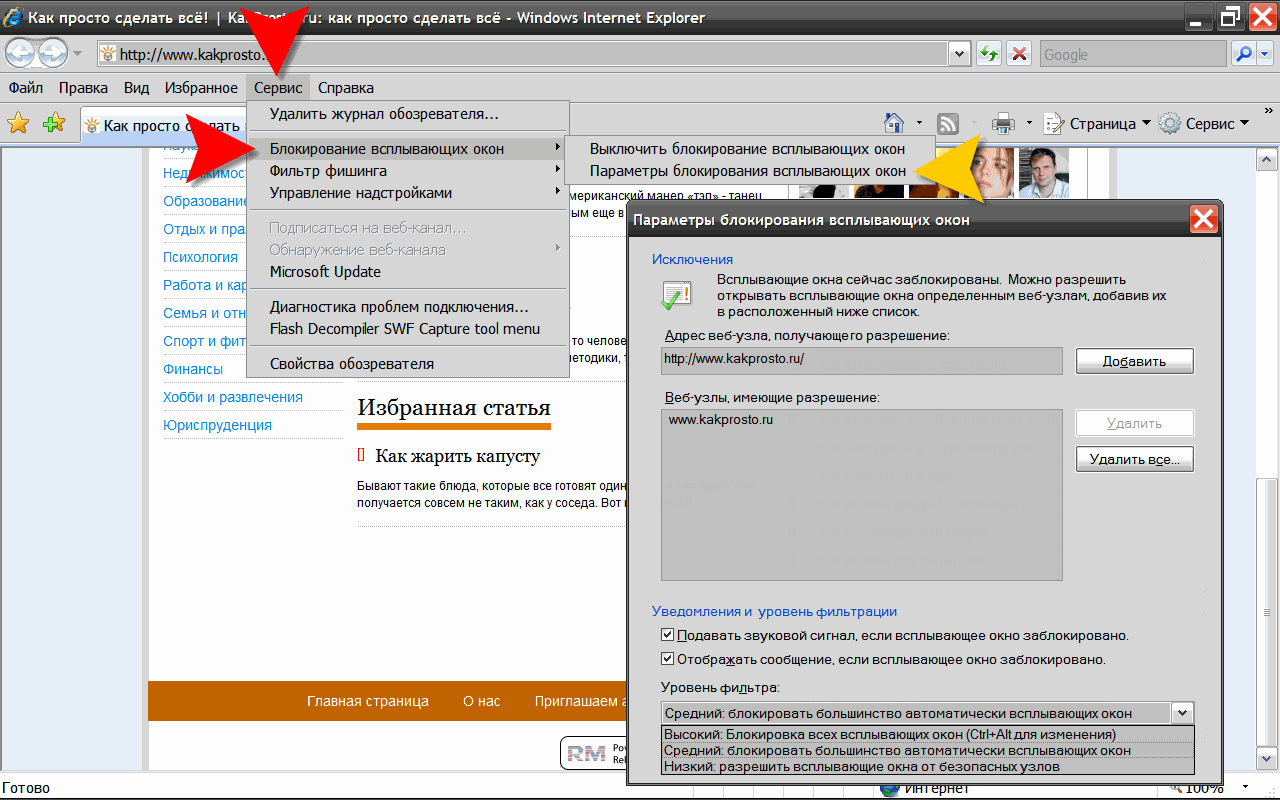Open the Home button dropdown arrow
The width and height of the screenshot is (1280, 800).
pyautogui.click(x=919, y=123)
